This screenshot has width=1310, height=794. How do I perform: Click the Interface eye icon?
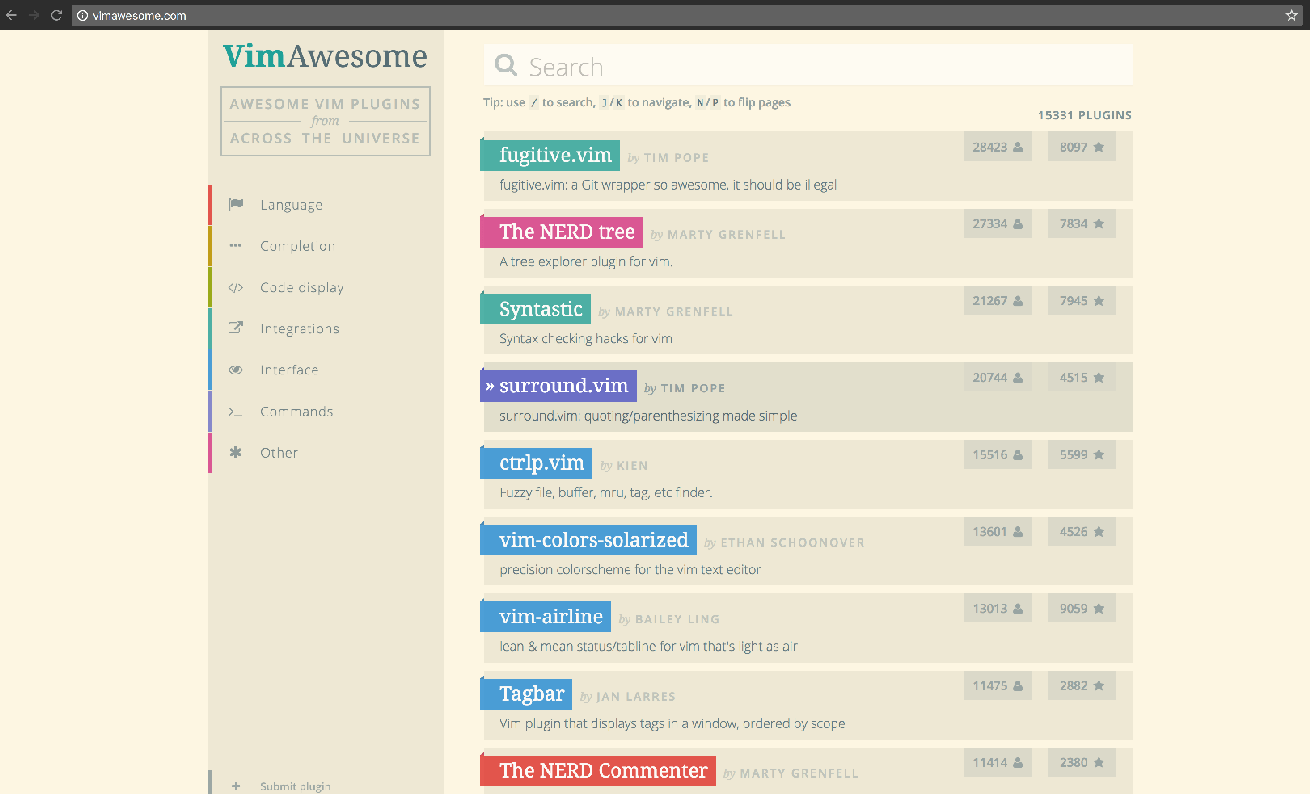click(x=236, y=370)
